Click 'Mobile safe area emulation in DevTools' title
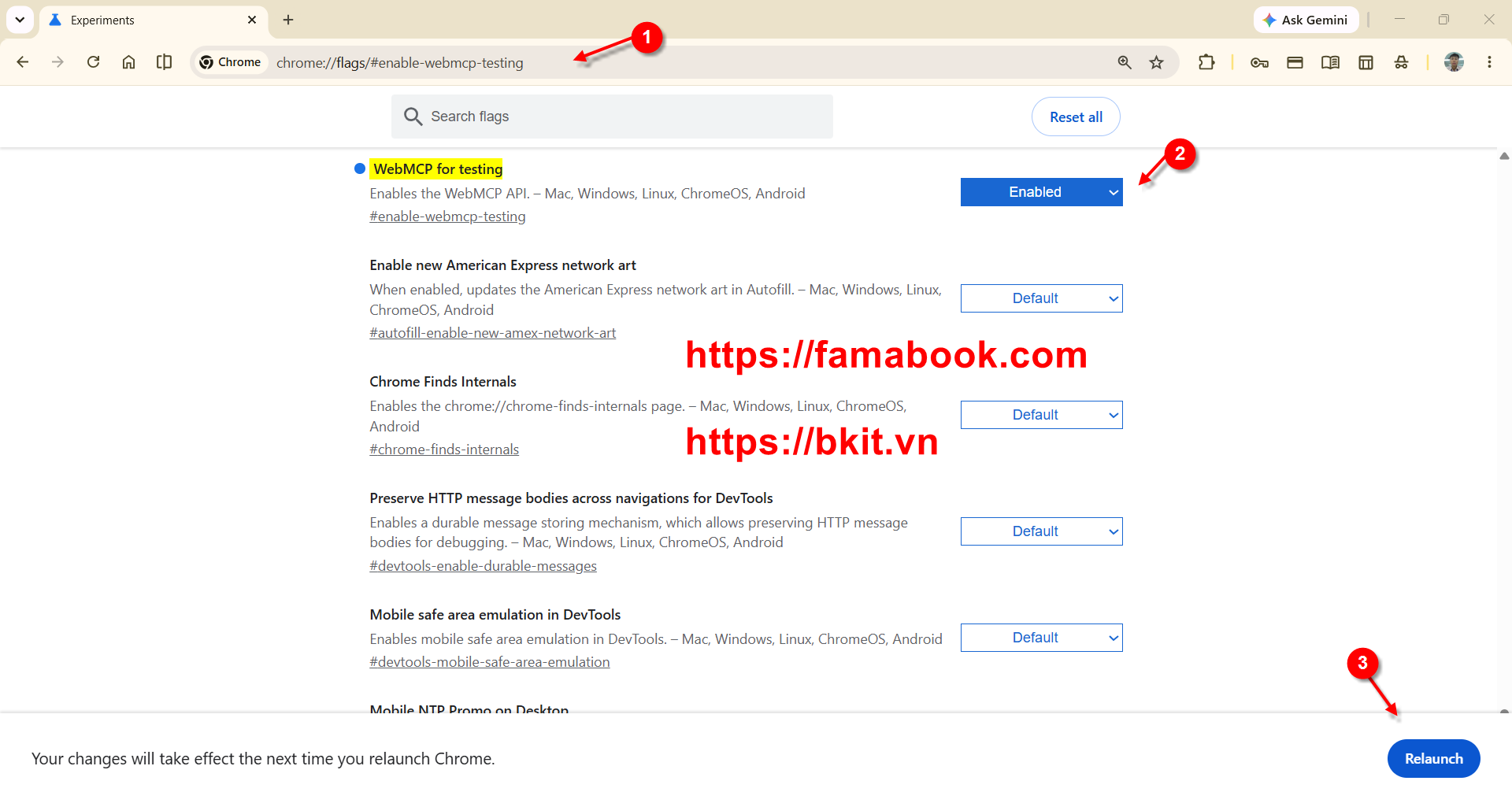This screenshot has width=1512, height=803. [x=495, y=615]
